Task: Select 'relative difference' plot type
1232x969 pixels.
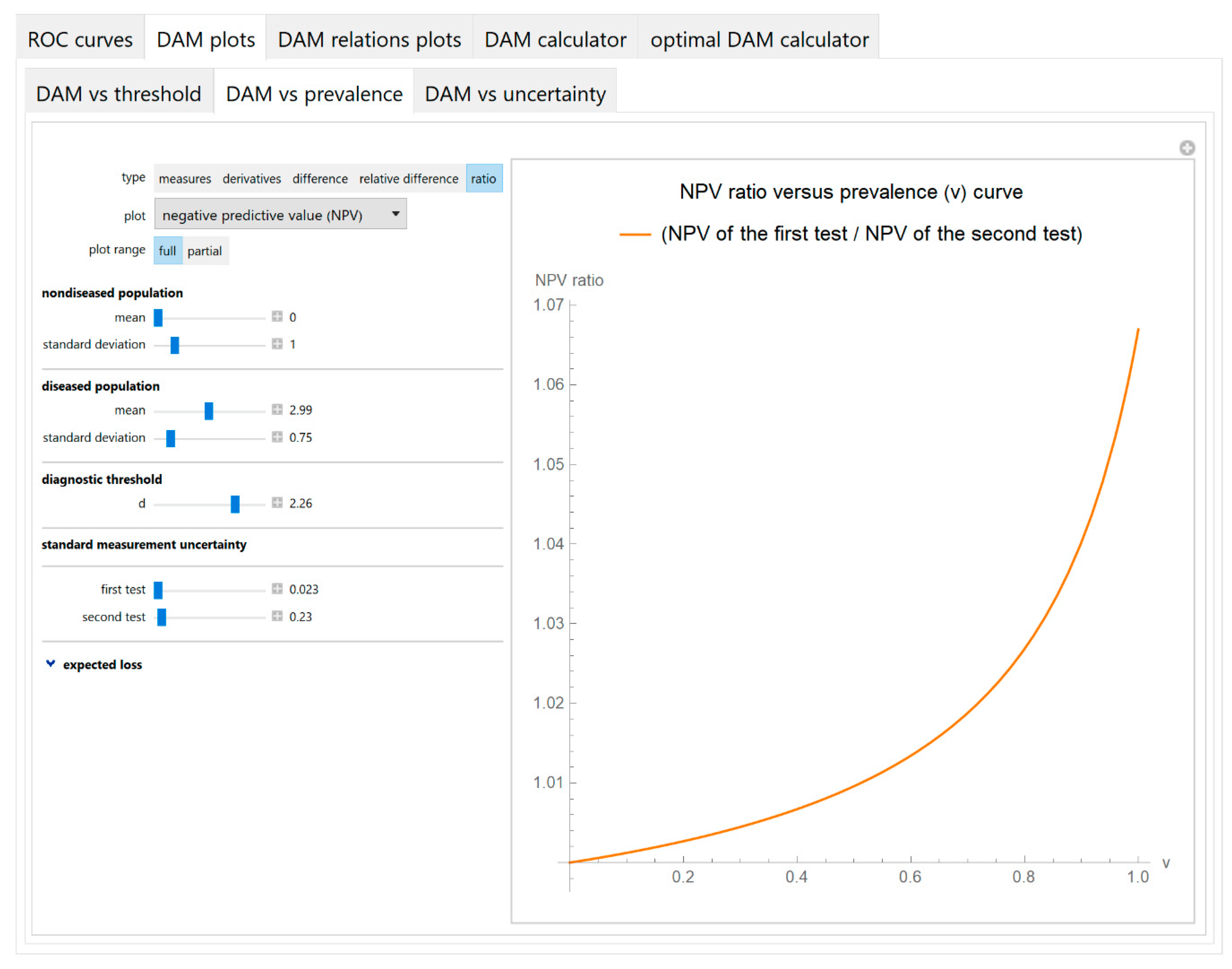Action: point(409,179)
